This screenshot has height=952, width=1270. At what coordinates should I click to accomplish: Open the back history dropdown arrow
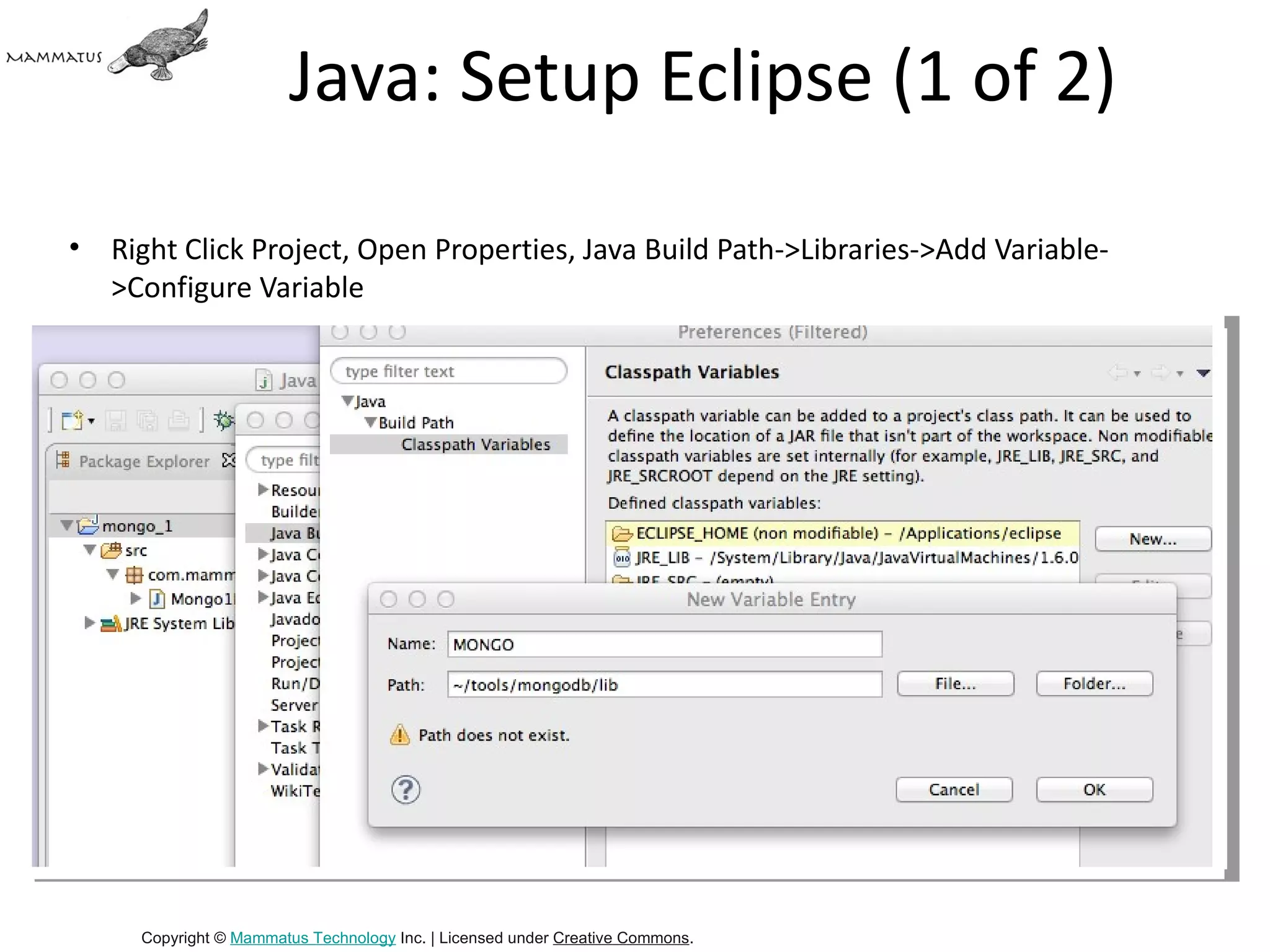[1137, 374]
